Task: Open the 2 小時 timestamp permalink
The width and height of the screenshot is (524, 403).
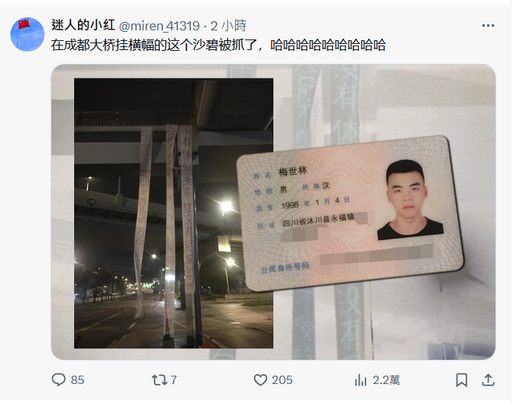Action: [229, 25]
